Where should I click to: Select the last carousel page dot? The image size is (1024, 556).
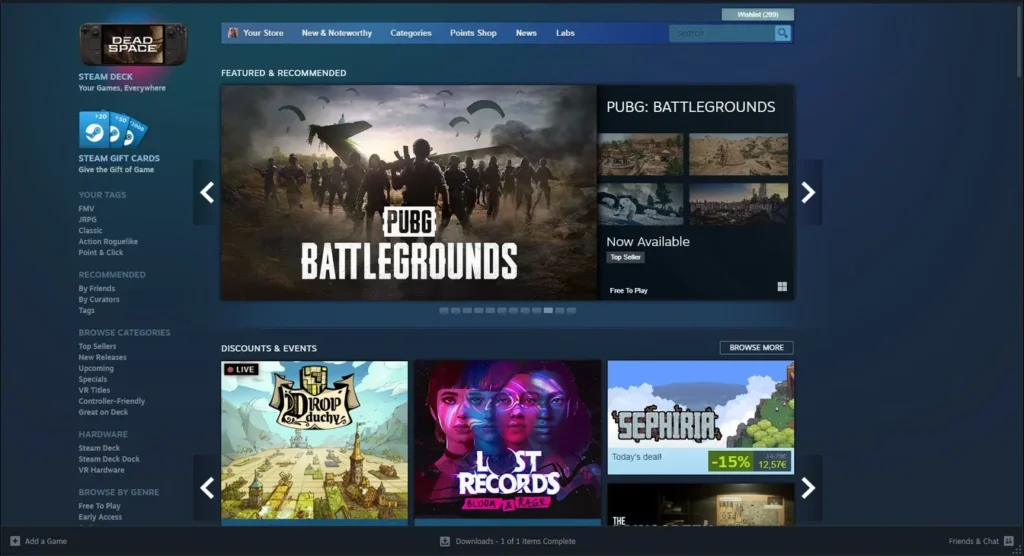(x=571, y=311)
